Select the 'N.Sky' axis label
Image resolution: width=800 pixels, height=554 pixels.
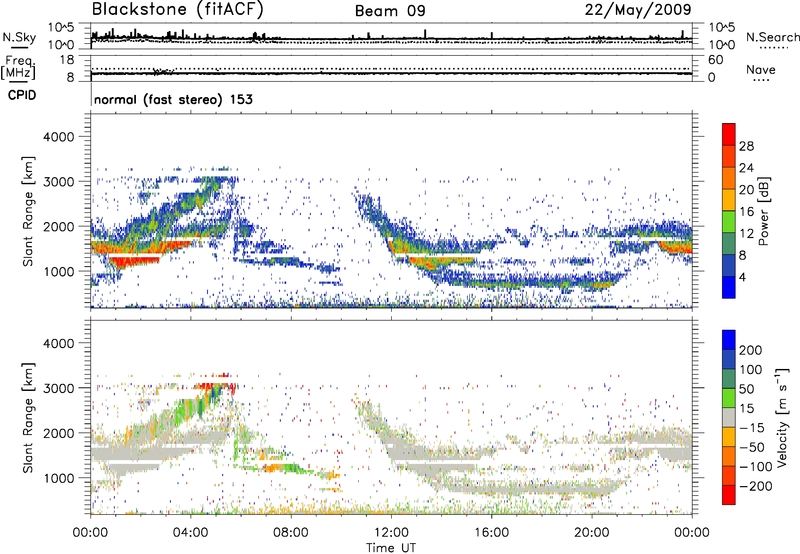coord(19,37)
